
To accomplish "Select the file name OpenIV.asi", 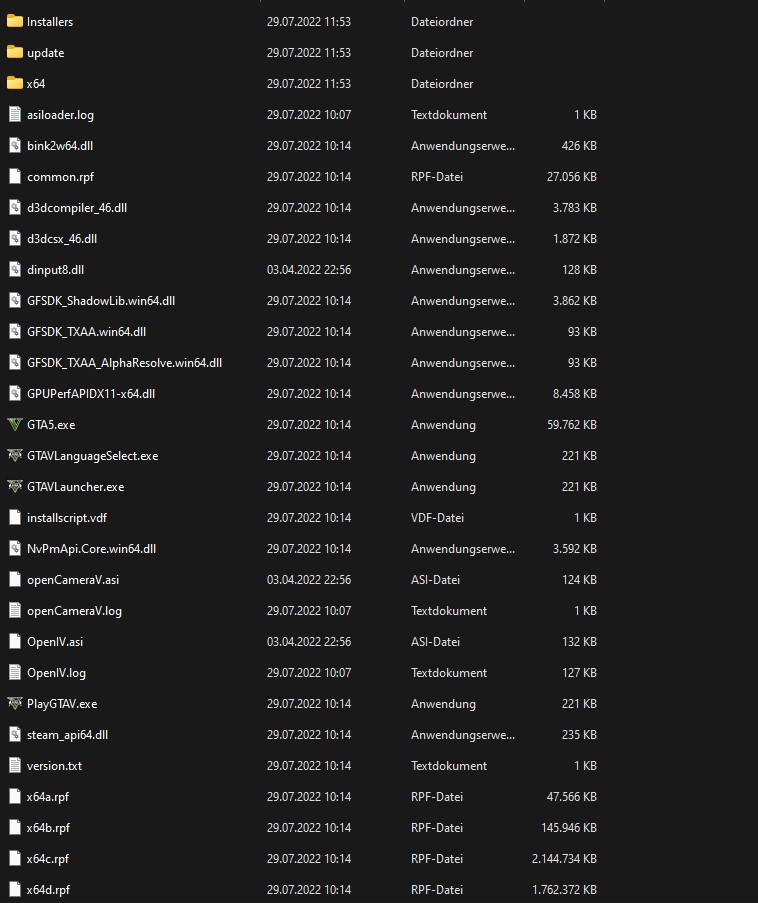I will (x=55, y=642).
